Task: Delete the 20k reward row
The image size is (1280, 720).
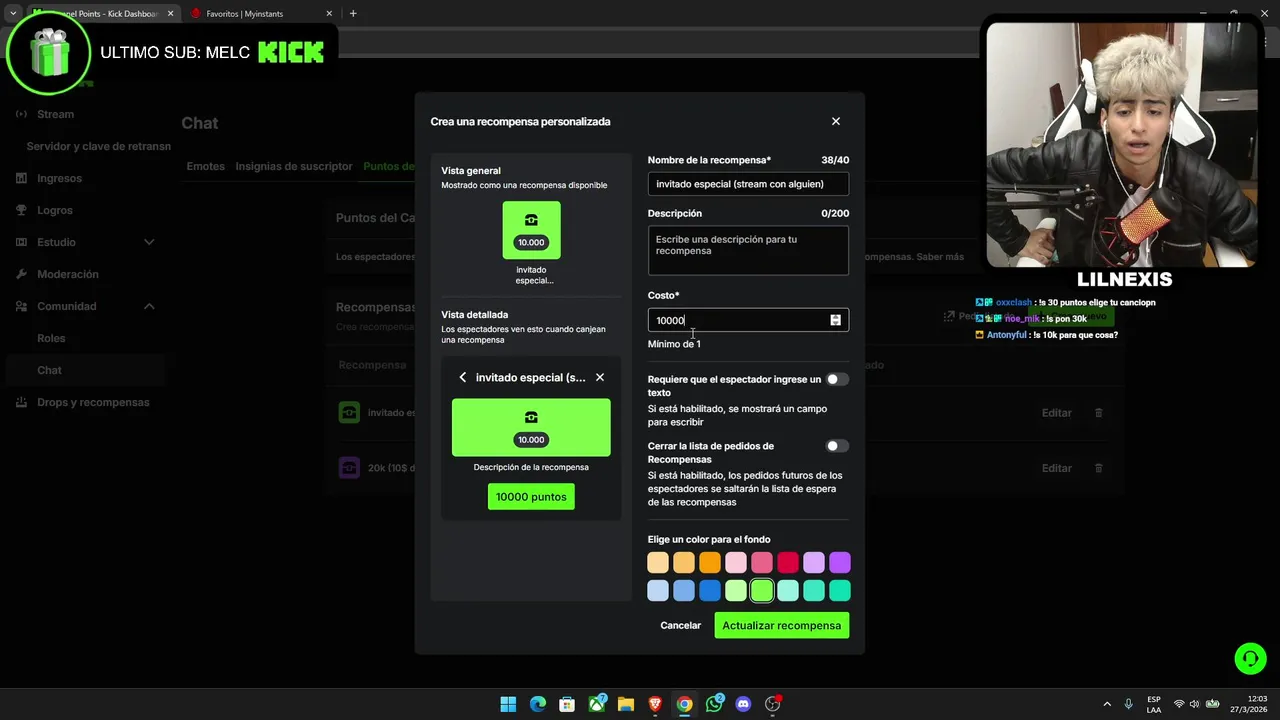Action: [1098, 468]
